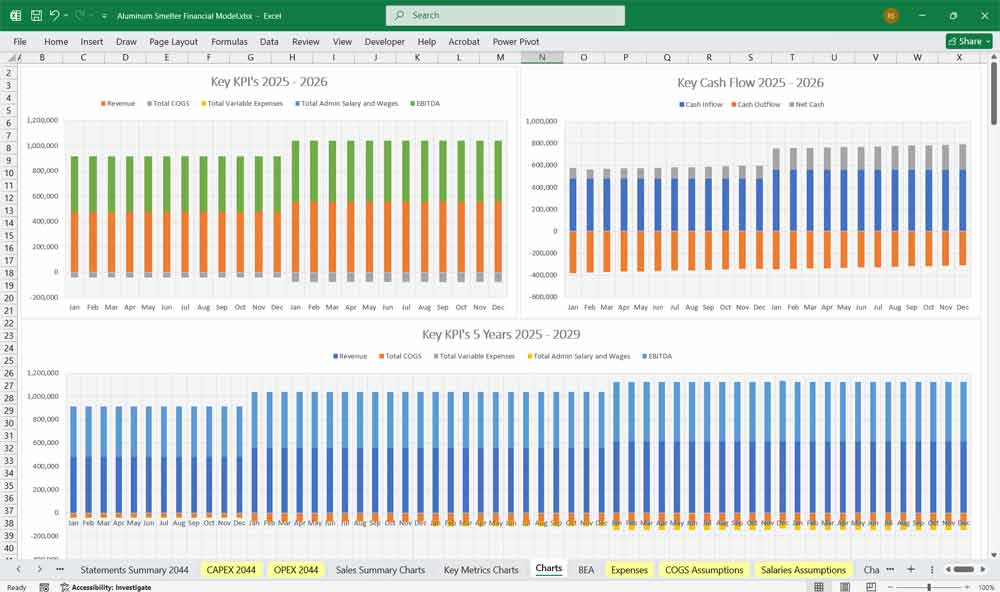Expand the Customize Quick Access Toolbar dropdown
The width and height of the screenshot is (1000, 592).
tap(103, 15)
